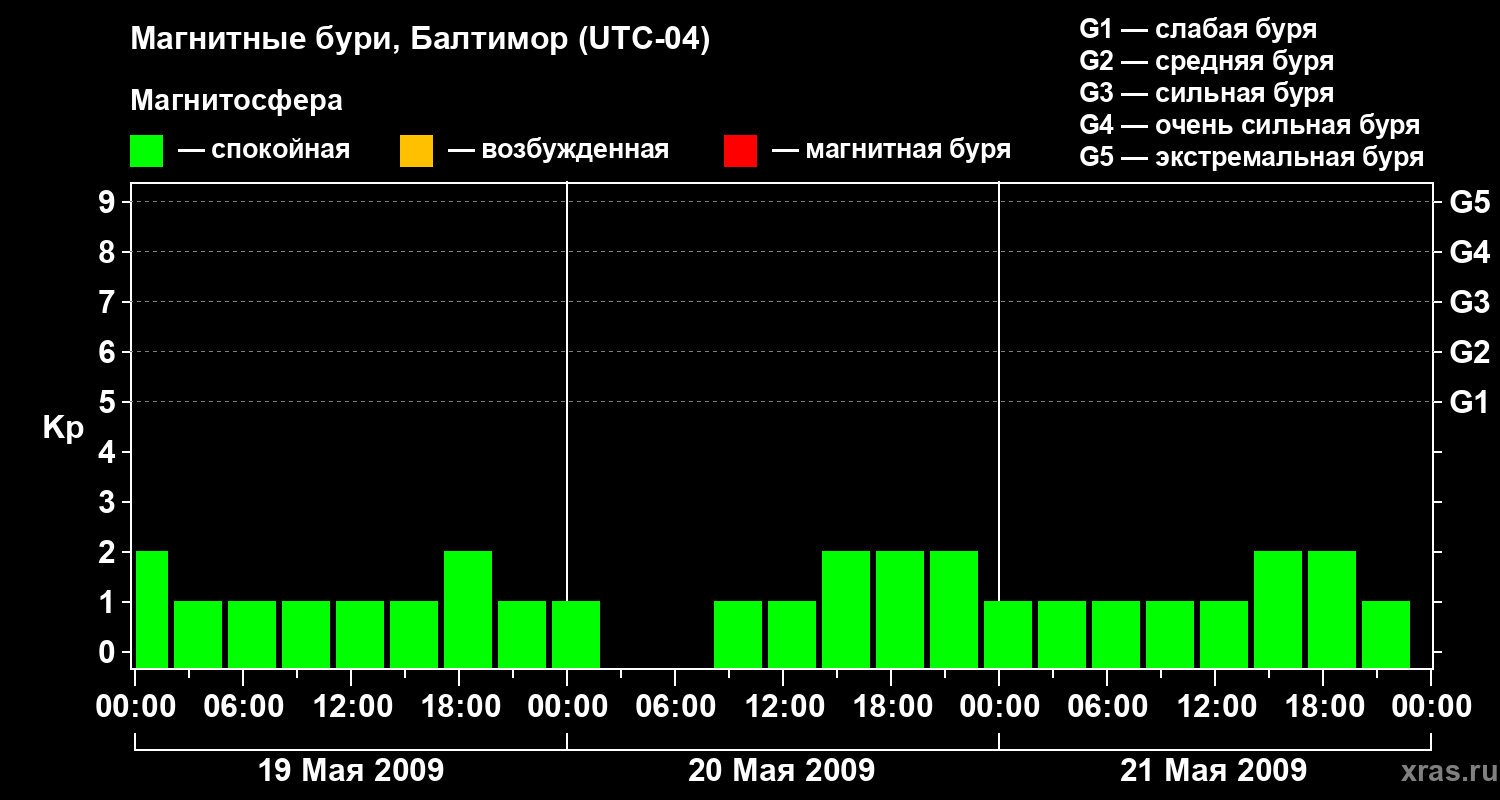The width and height of the screenshot is (1500, 800).
Task: Select the 'G3 — сильная буря' legend line
Action: coord(1206,92)
